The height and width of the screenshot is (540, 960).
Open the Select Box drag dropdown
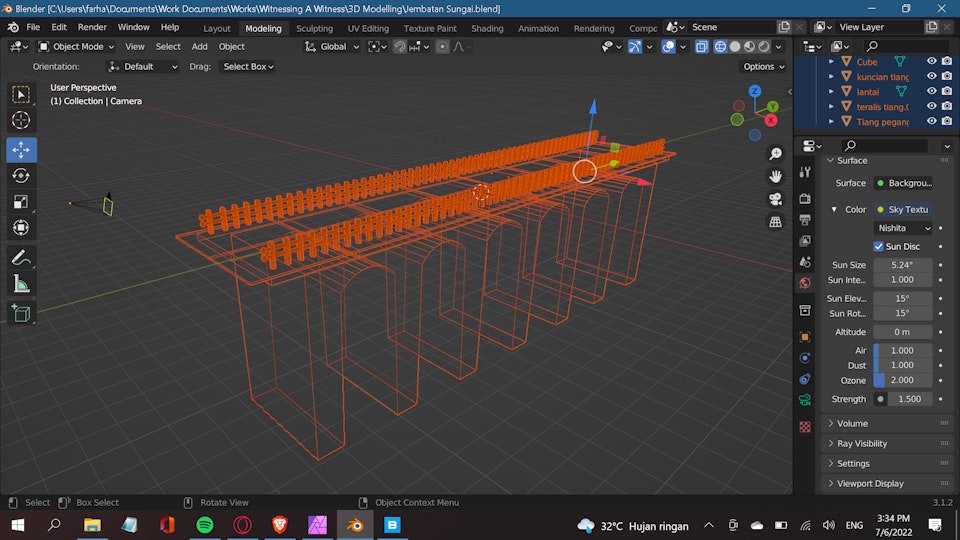coord(247,67)
